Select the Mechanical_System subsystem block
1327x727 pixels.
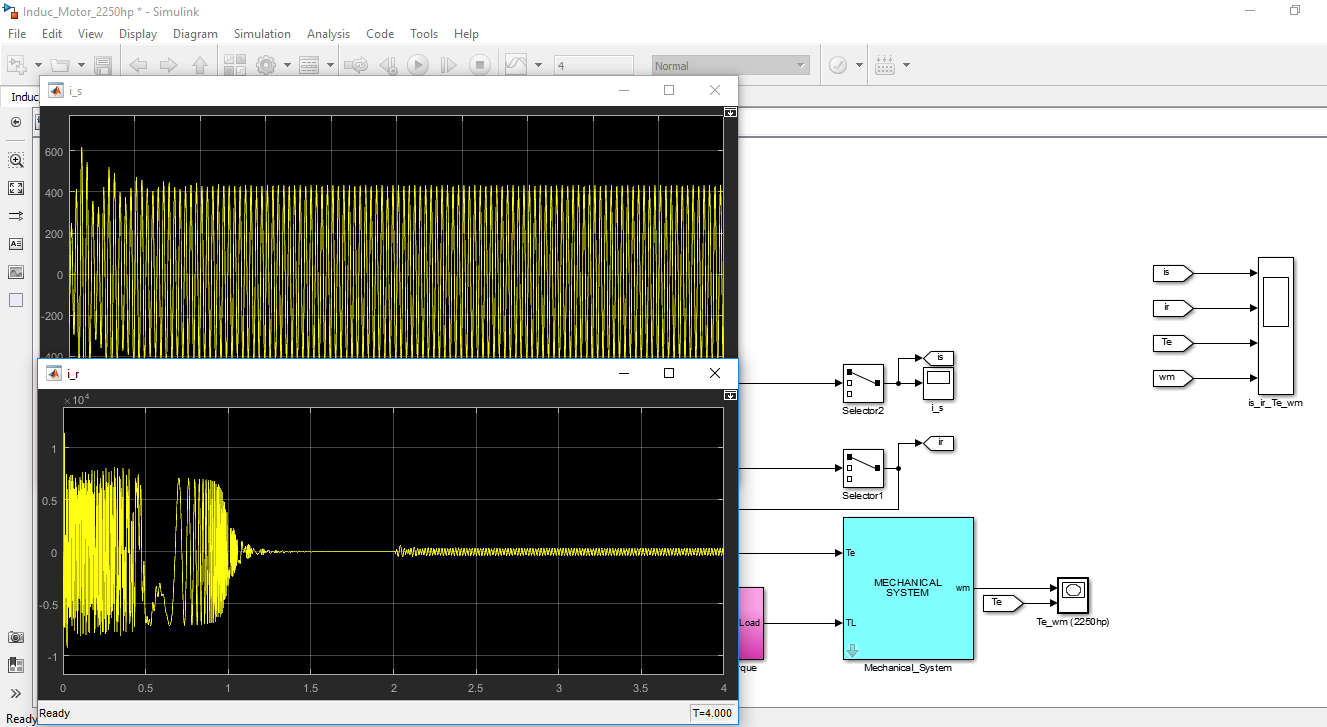[x=908, y=588]
